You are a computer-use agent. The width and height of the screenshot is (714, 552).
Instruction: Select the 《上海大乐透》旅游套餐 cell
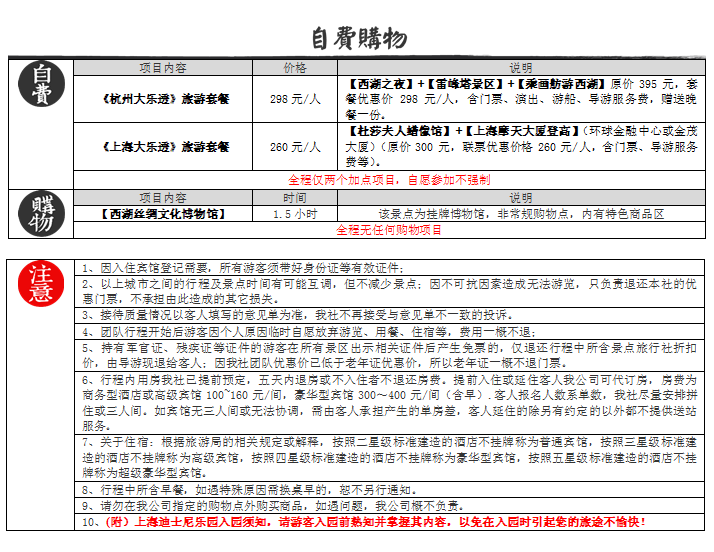[163, 147]
